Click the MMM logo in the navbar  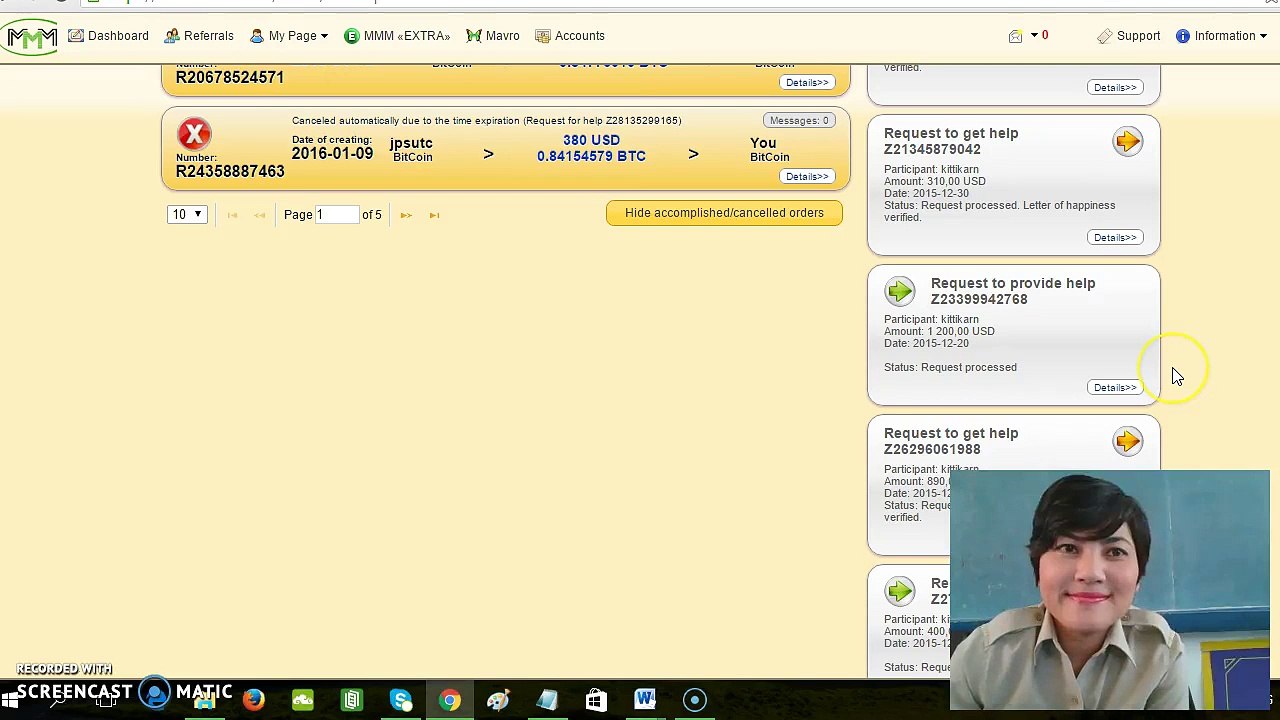30,37
